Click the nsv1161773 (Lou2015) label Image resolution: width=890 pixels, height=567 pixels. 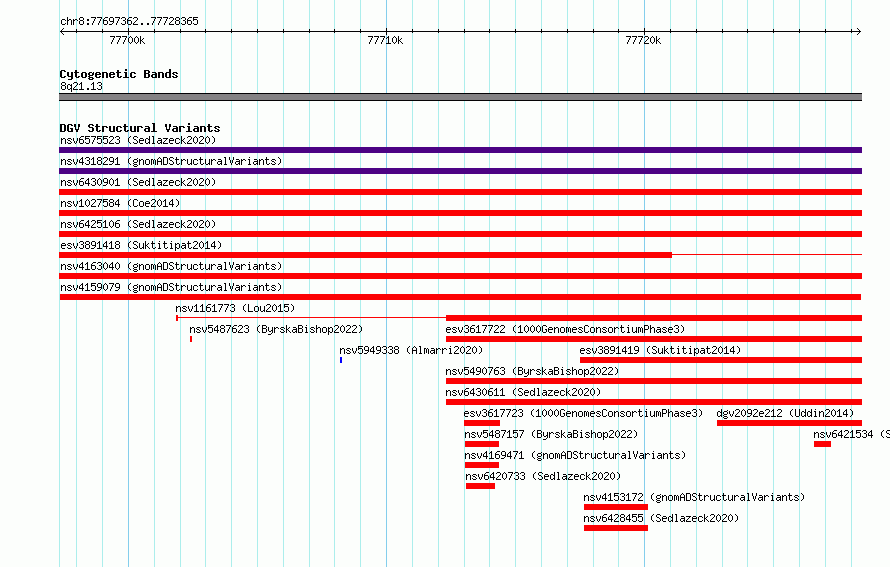tap(235, 308)
